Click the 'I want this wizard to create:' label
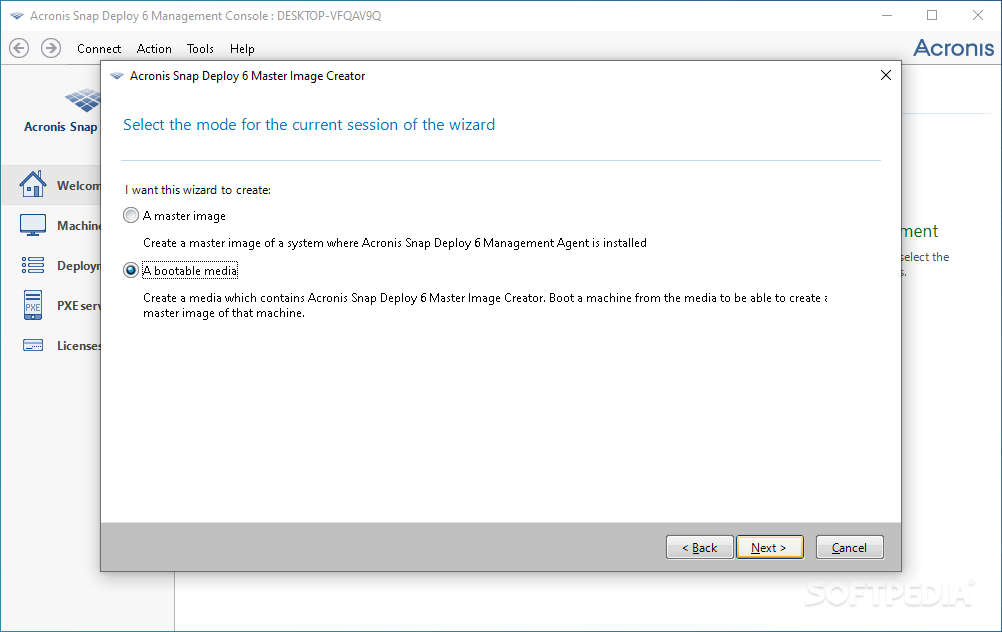The height and width of the screenshot is (632, 1002). pyautogui.click(x=197, y=190)
